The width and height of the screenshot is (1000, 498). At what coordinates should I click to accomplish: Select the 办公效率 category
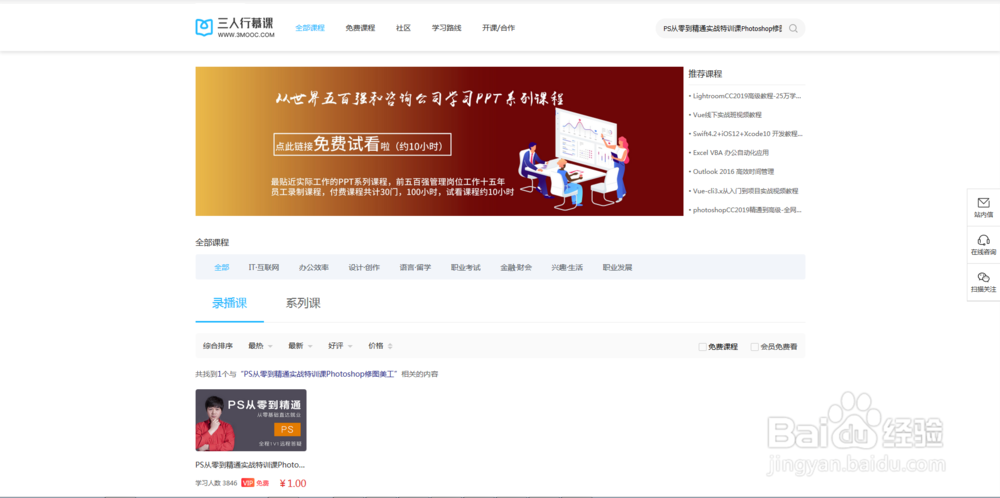pos(314,267)
